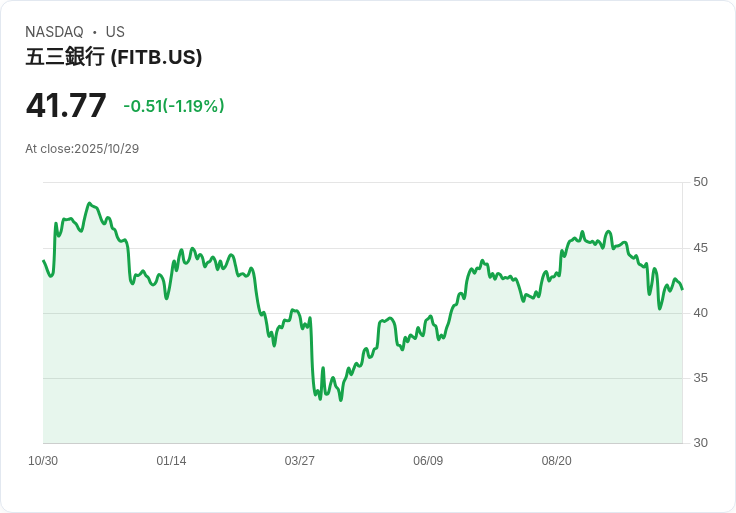Click the leftmost start of the price line
This screenshot has width=736, height=513.
[x=43, y=261]
